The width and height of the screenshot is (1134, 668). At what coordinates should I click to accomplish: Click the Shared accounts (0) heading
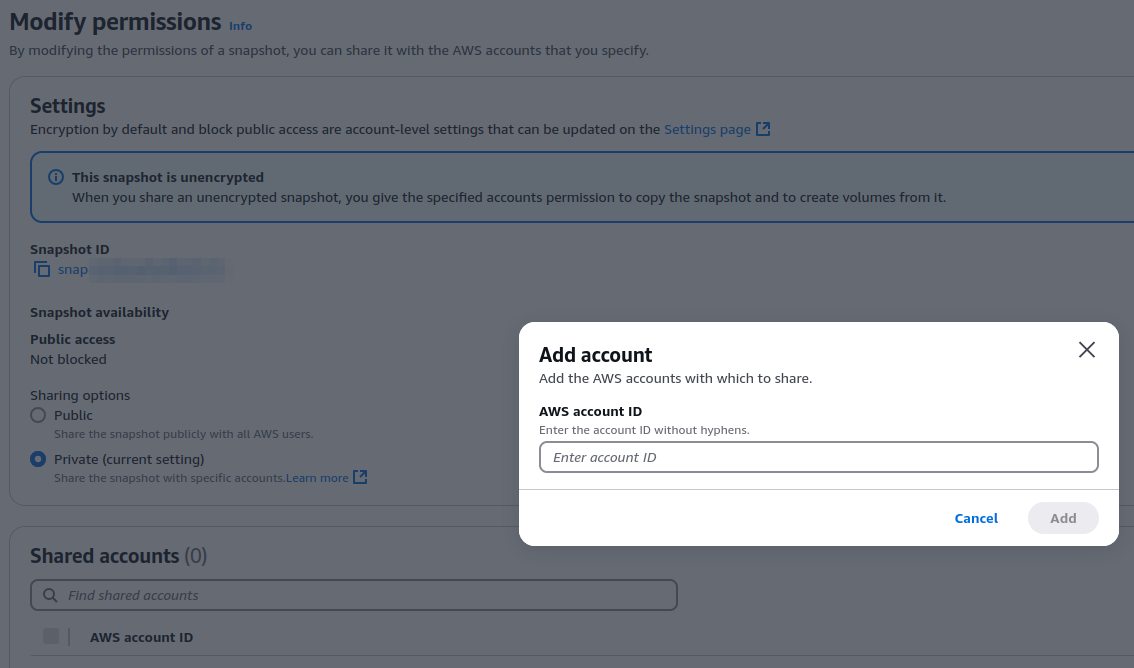119,556
